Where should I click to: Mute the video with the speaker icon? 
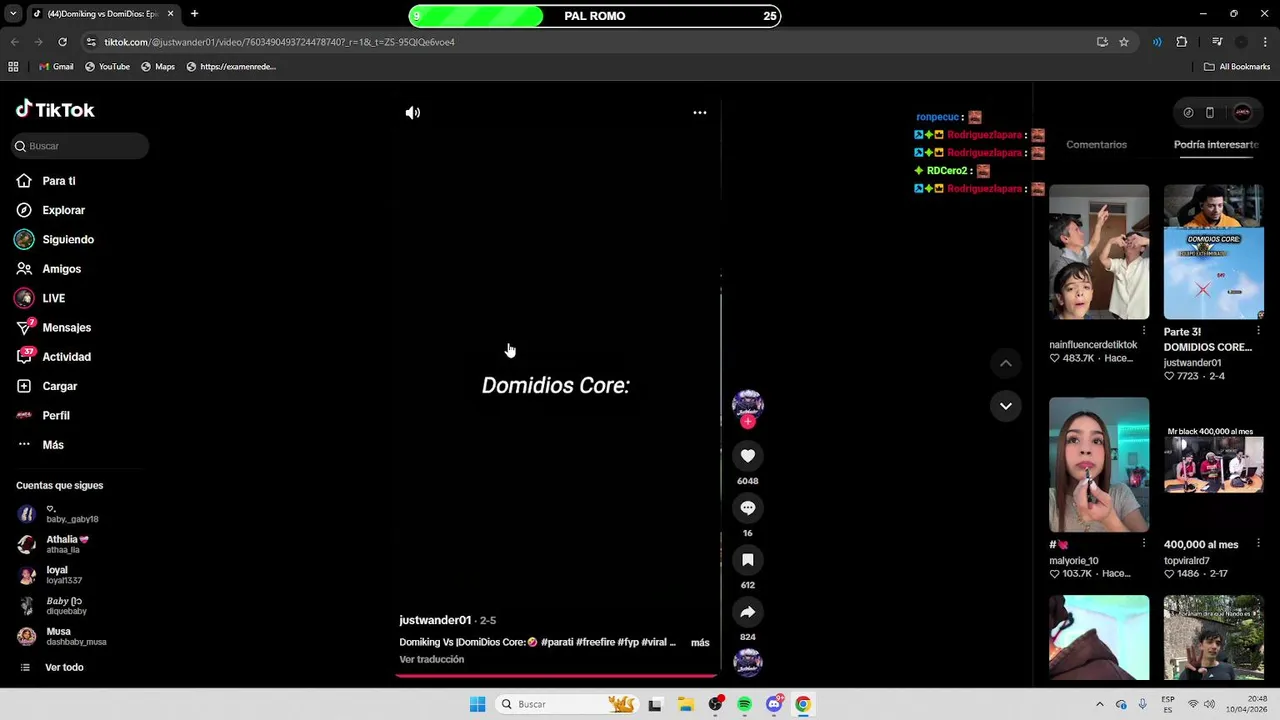coord(412,113)
